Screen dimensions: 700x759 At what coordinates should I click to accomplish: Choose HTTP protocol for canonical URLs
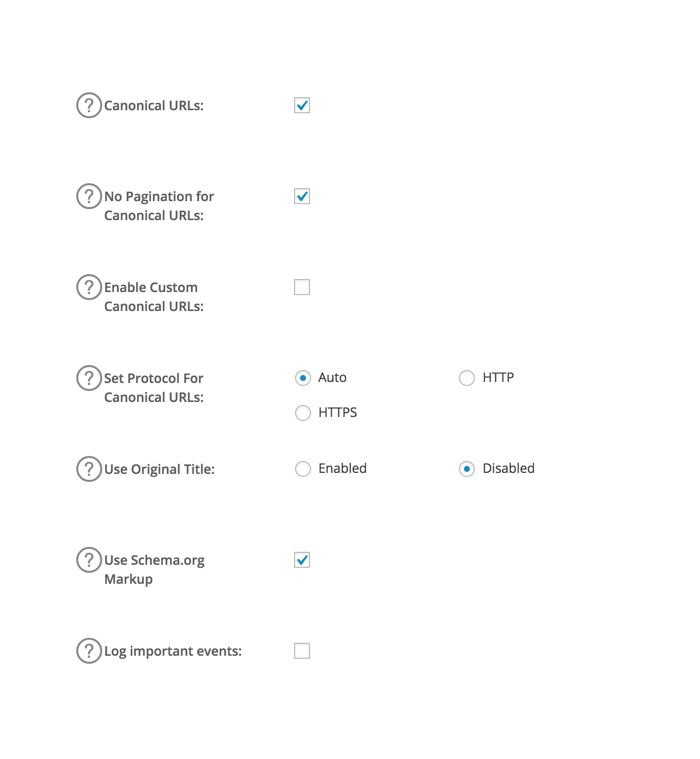pyautogui.click(x=467, y=378)
